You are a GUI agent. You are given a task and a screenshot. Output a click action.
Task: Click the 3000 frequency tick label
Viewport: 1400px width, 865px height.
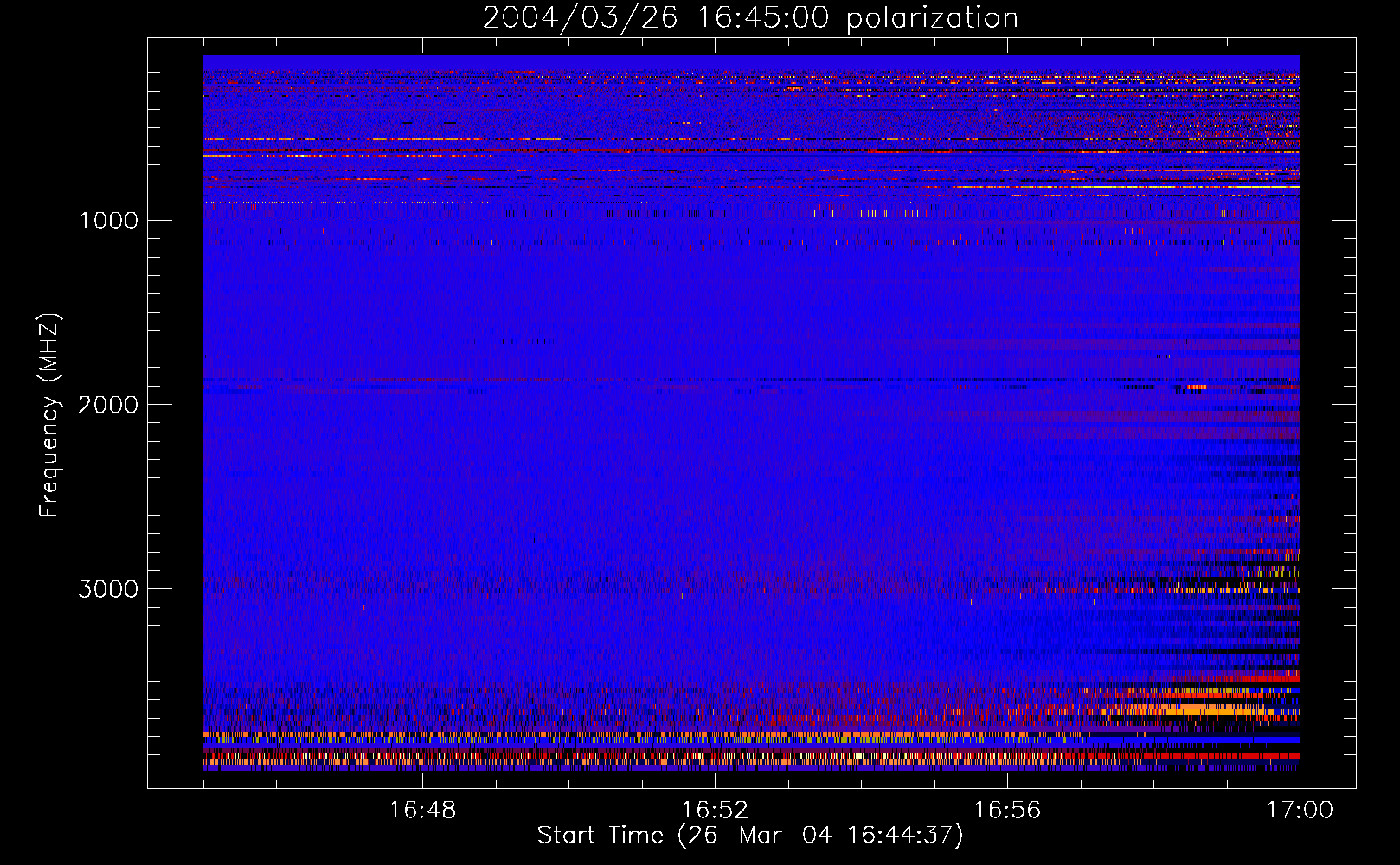[x=108, y=589]
